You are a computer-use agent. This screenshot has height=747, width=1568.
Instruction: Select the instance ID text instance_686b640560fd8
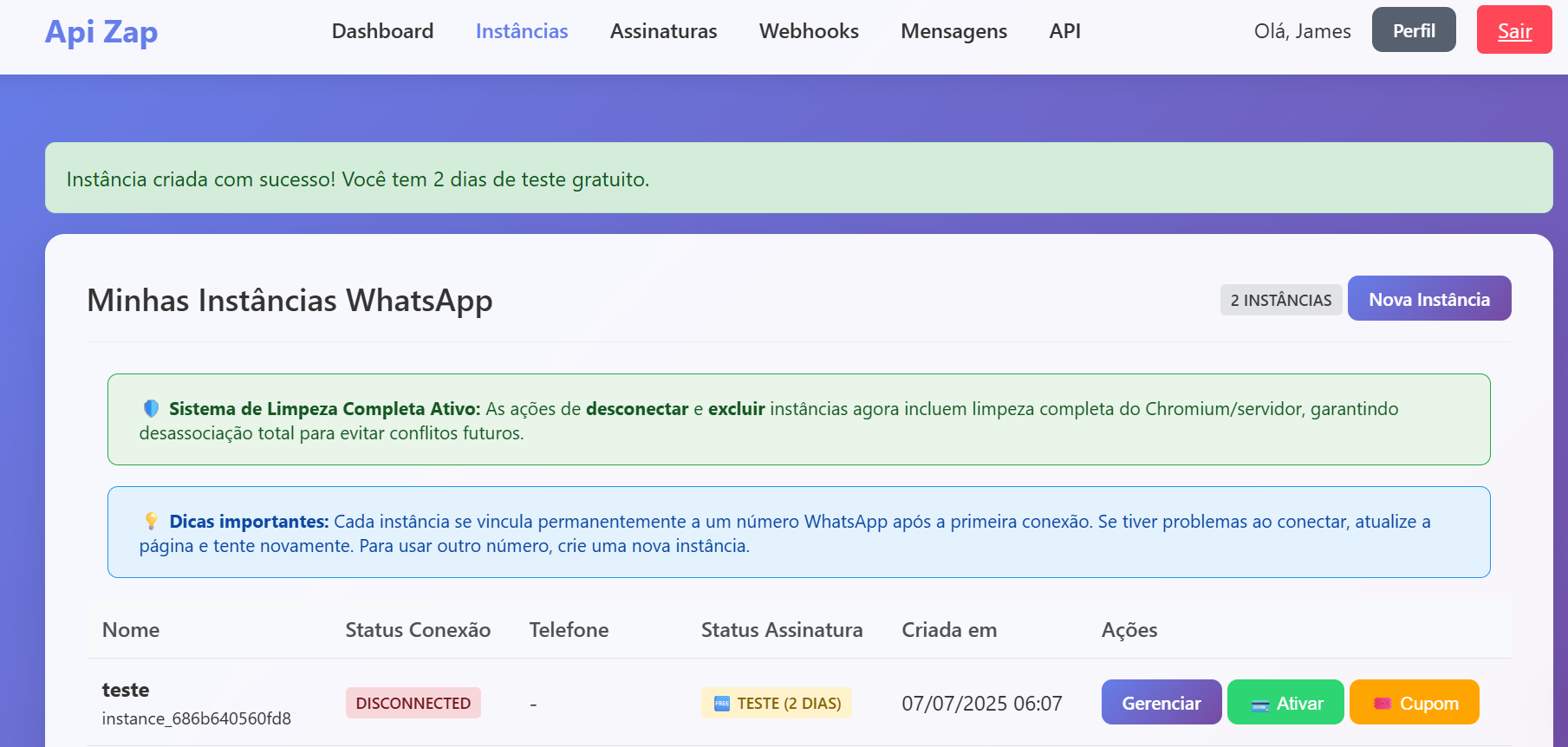click(x=197, y=718)
